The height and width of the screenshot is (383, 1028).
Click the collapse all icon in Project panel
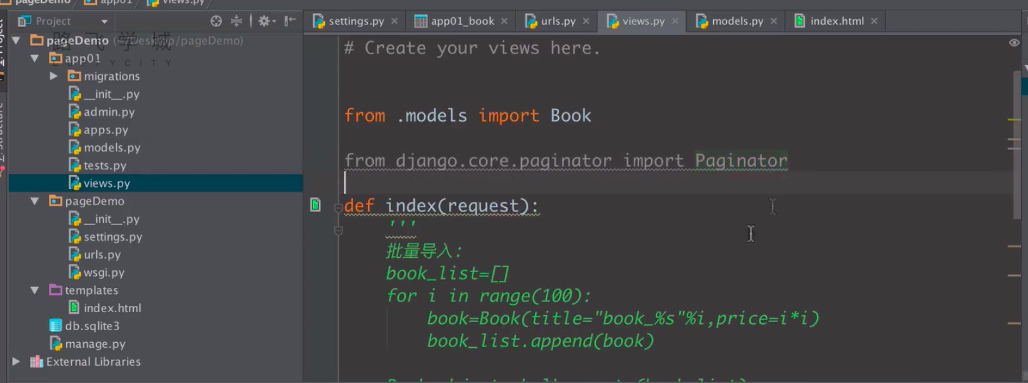pos(237,21)
